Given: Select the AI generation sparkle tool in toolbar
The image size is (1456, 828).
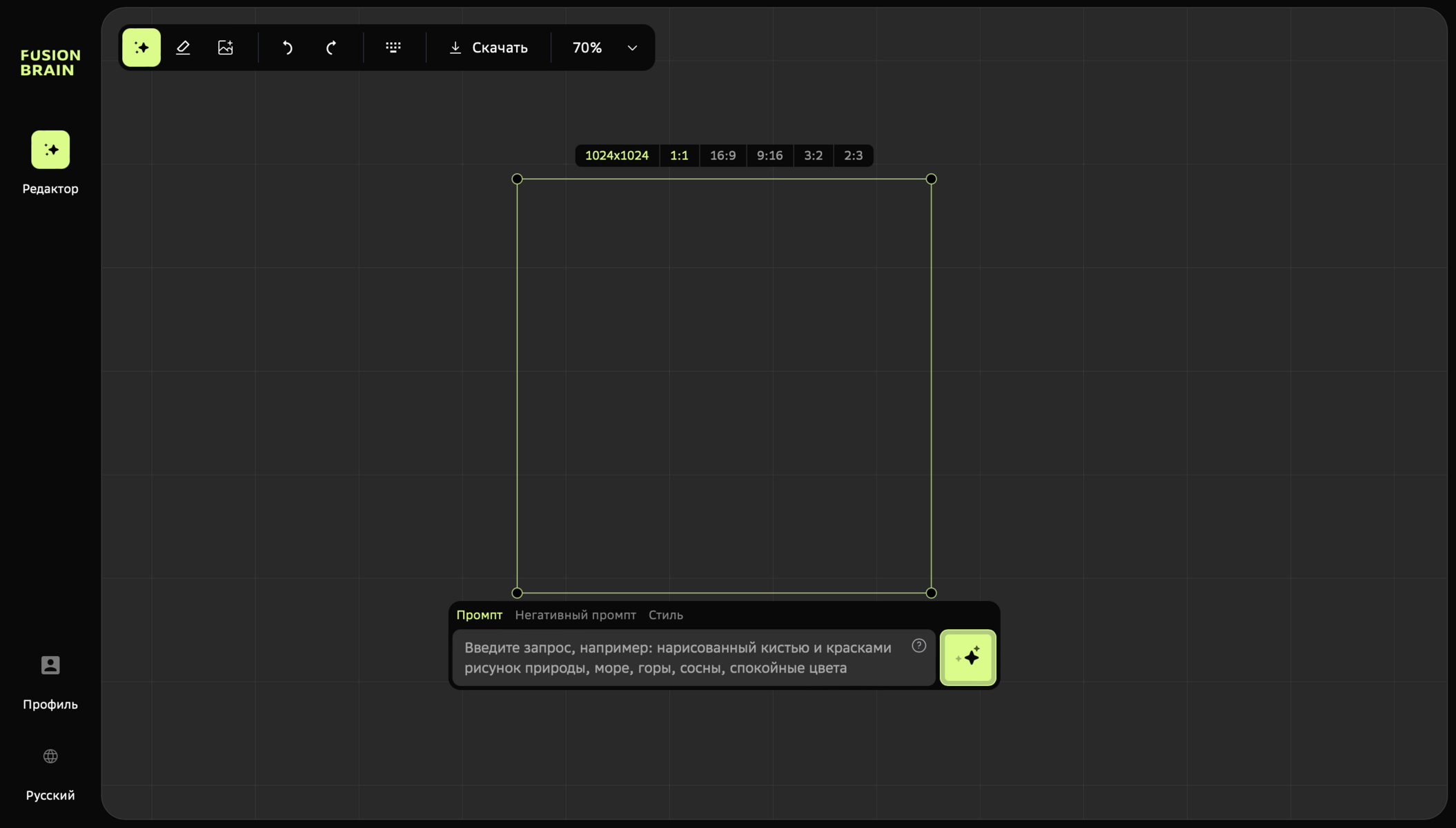Looking at the screenshot, I should point(141,48).
